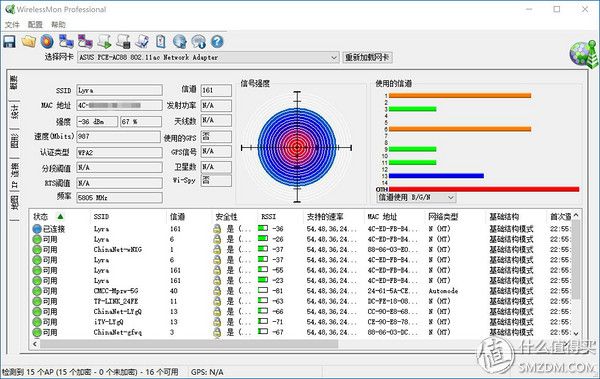The image size is (600, 379).
Task: Click the horizontal scrollbar thumb
Action: (189, 344)
